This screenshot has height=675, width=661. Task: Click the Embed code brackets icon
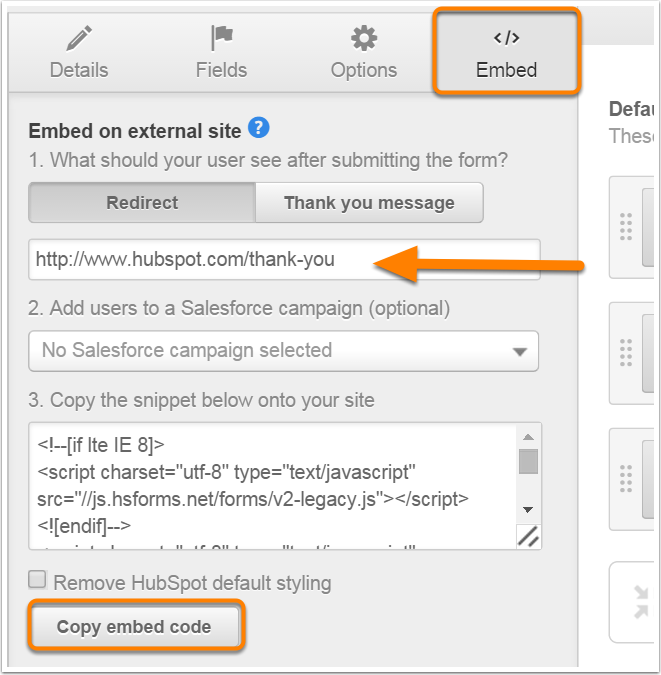506,38
